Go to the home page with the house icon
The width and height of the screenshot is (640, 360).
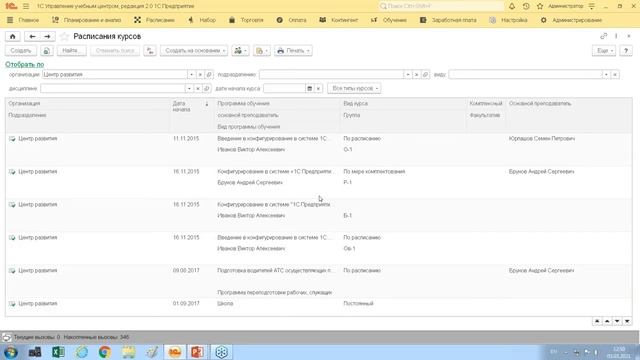coord(13,36)
